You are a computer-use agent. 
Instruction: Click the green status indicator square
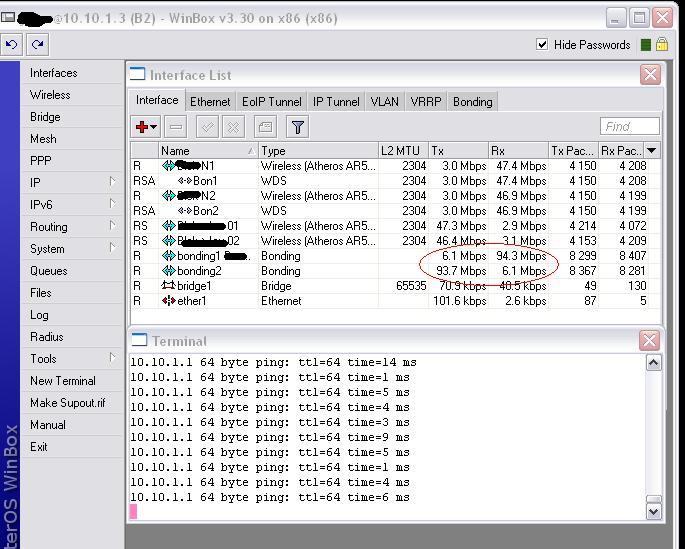tap(646, 45)
